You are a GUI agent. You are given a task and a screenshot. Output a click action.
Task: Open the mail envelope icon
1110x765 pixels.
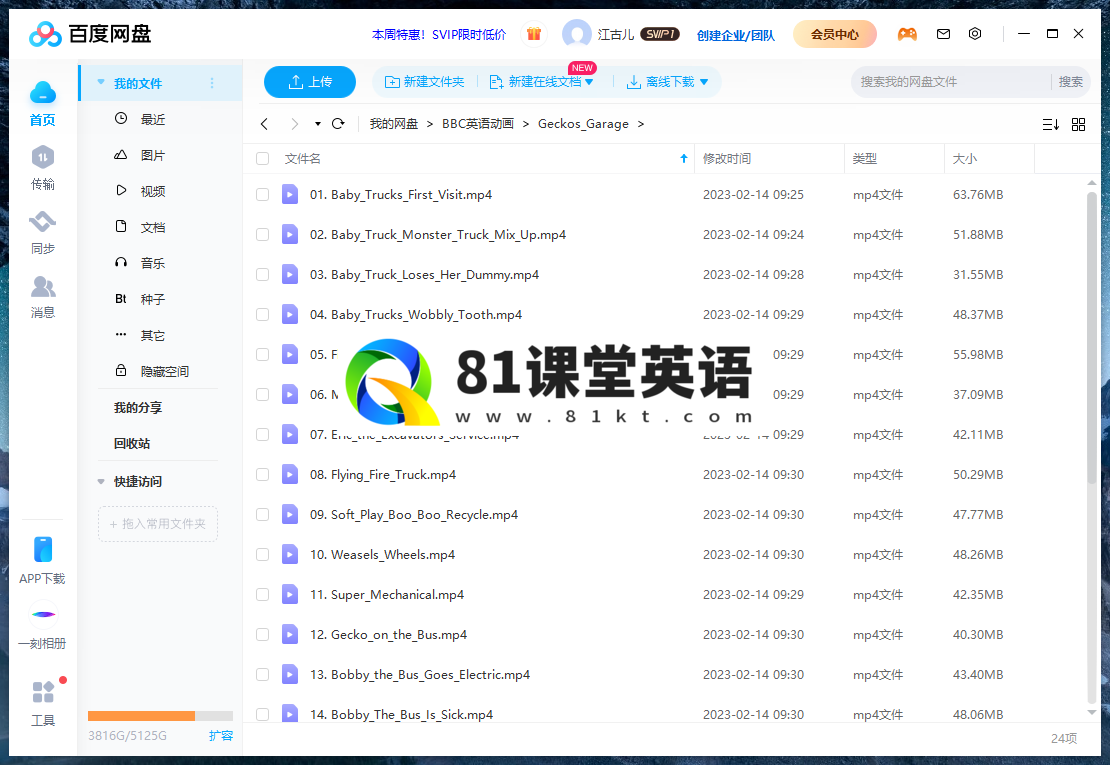(x=943, y=33)
